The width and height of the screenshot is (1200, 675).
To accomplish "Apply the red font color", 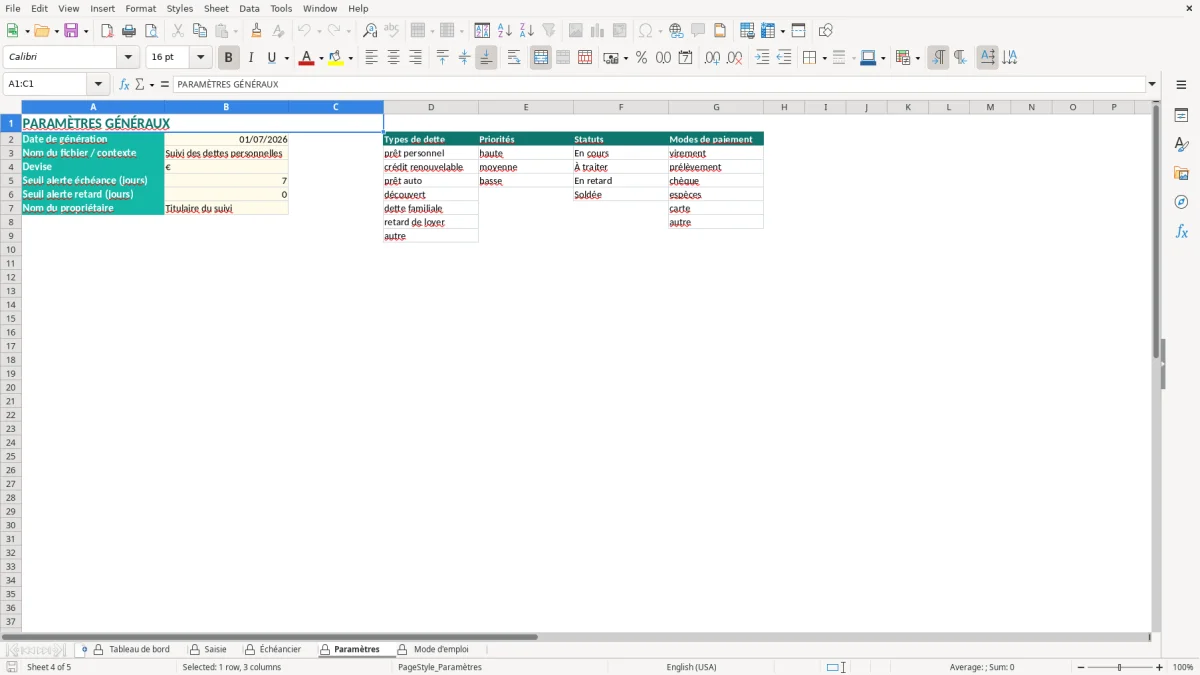I will (x=305, y=58).
